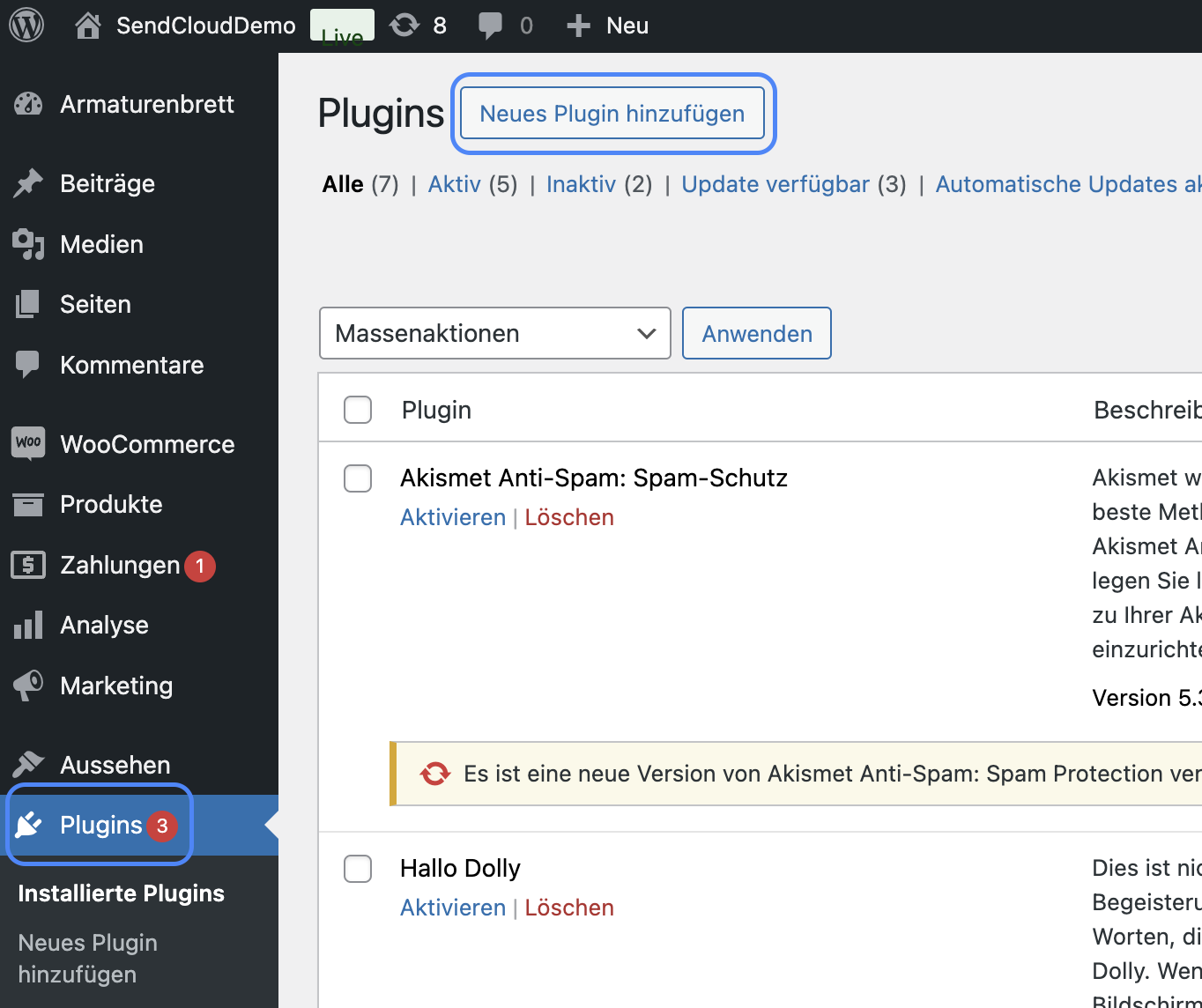Viewport: 1202px width, 1008px height.
Task: Click the Beiträge pushpin icon
Action: pos(28,183)
